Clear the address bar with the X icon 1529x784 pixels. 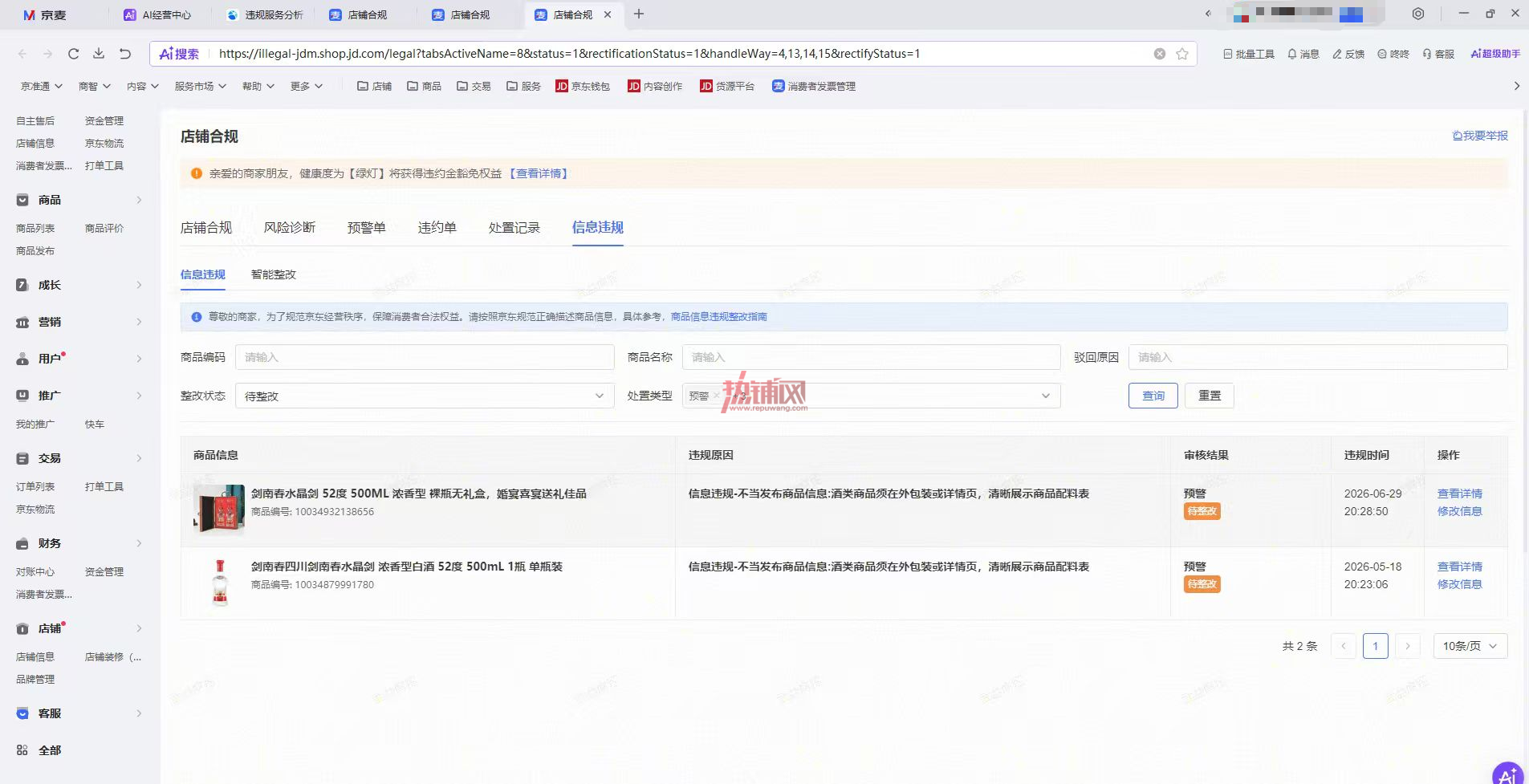(x=1160, y=54)
